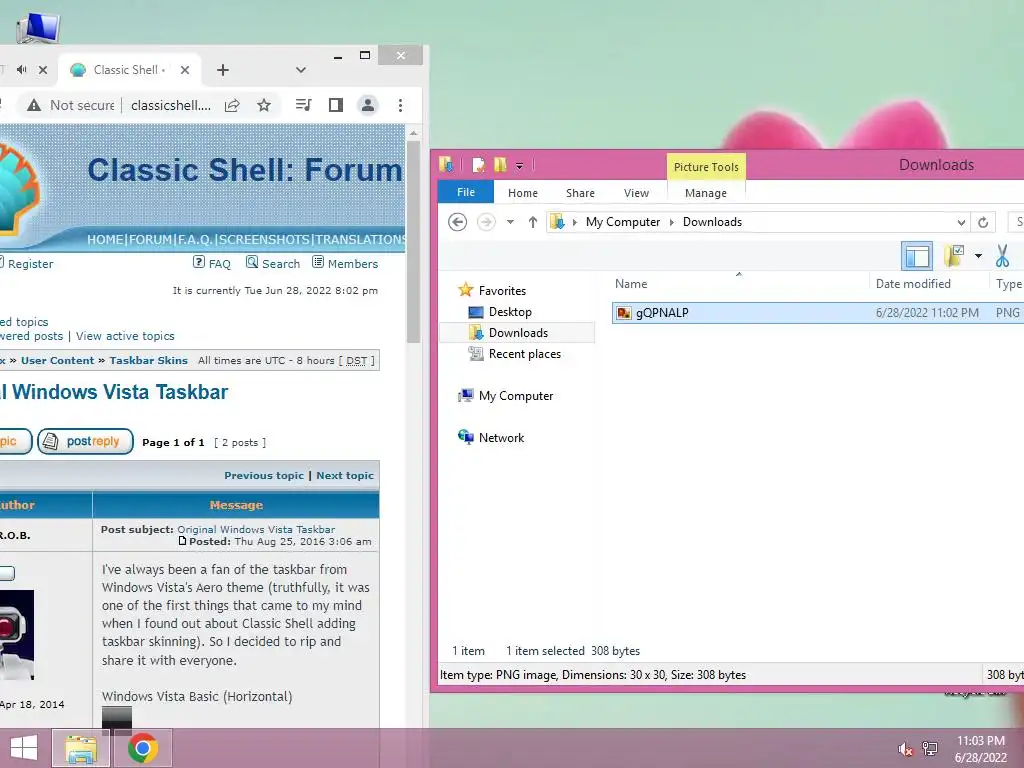Image resolution: width=1024 pixels, height=768 pixels.
Task: Select Desktop in navigation pane
Action: click(x=510, y=312)
